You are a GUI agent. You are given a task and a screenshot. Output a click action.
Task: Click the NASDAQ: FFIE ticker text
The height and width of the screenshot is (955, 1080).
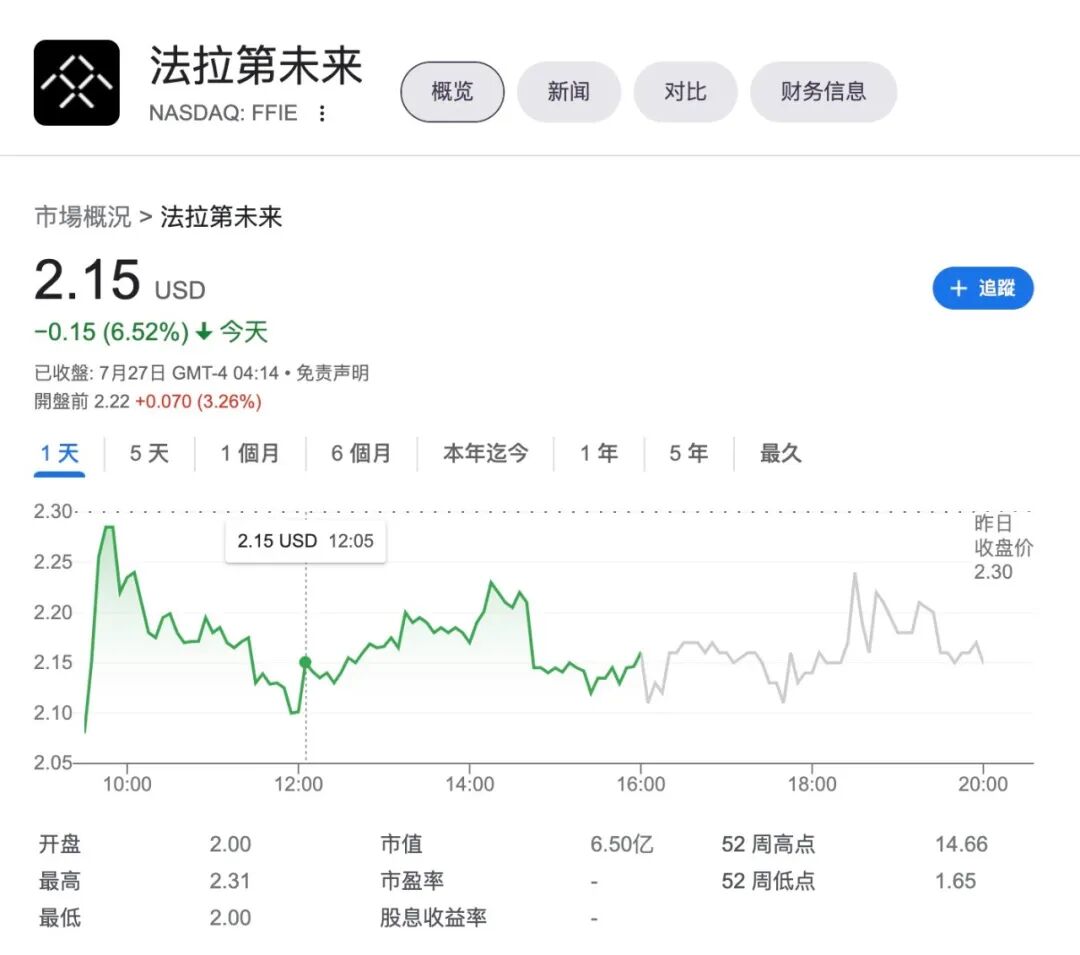(x=223, y=113)
